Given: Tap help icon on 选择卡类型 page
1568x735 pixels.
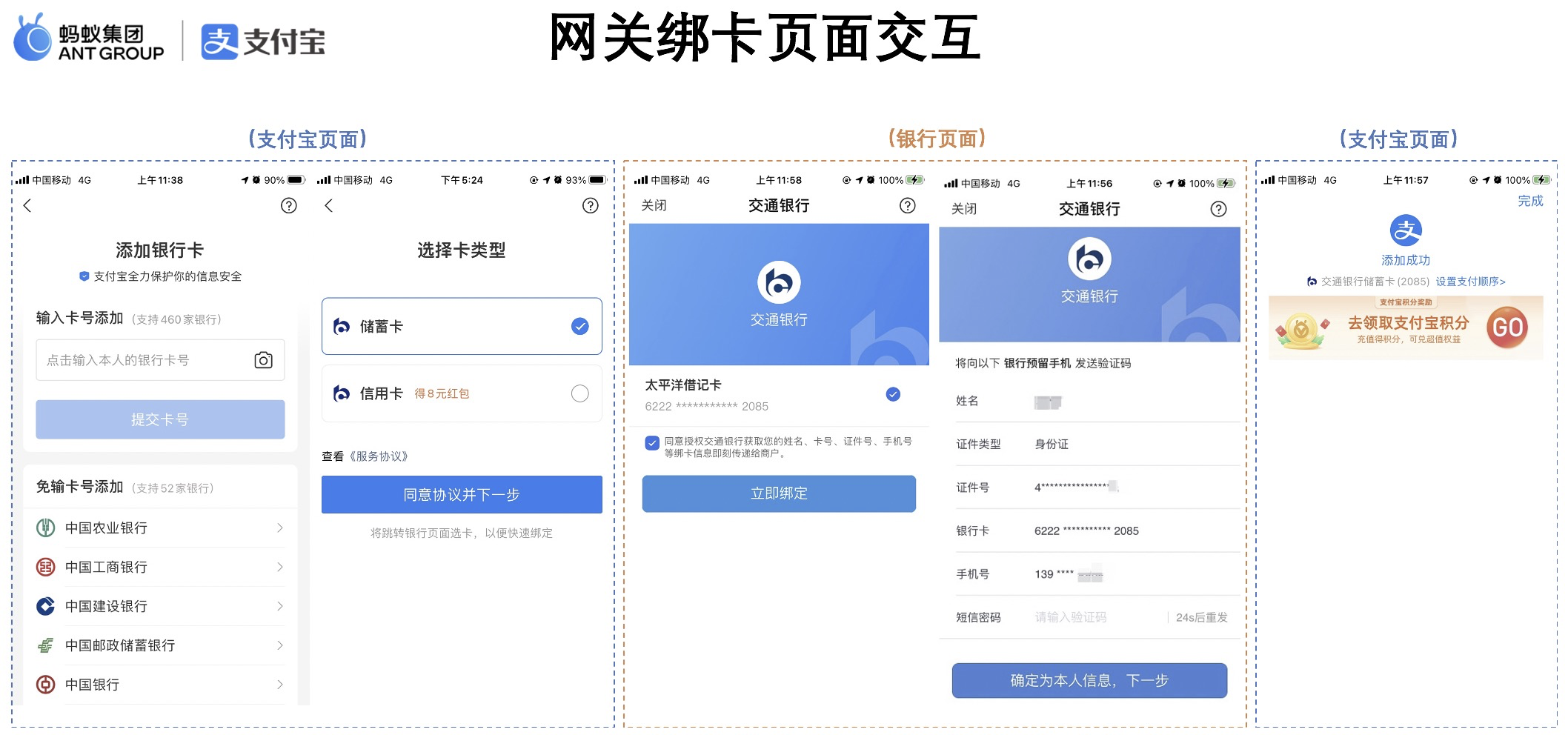Looking at the screenshot, I should coord(590,206).
